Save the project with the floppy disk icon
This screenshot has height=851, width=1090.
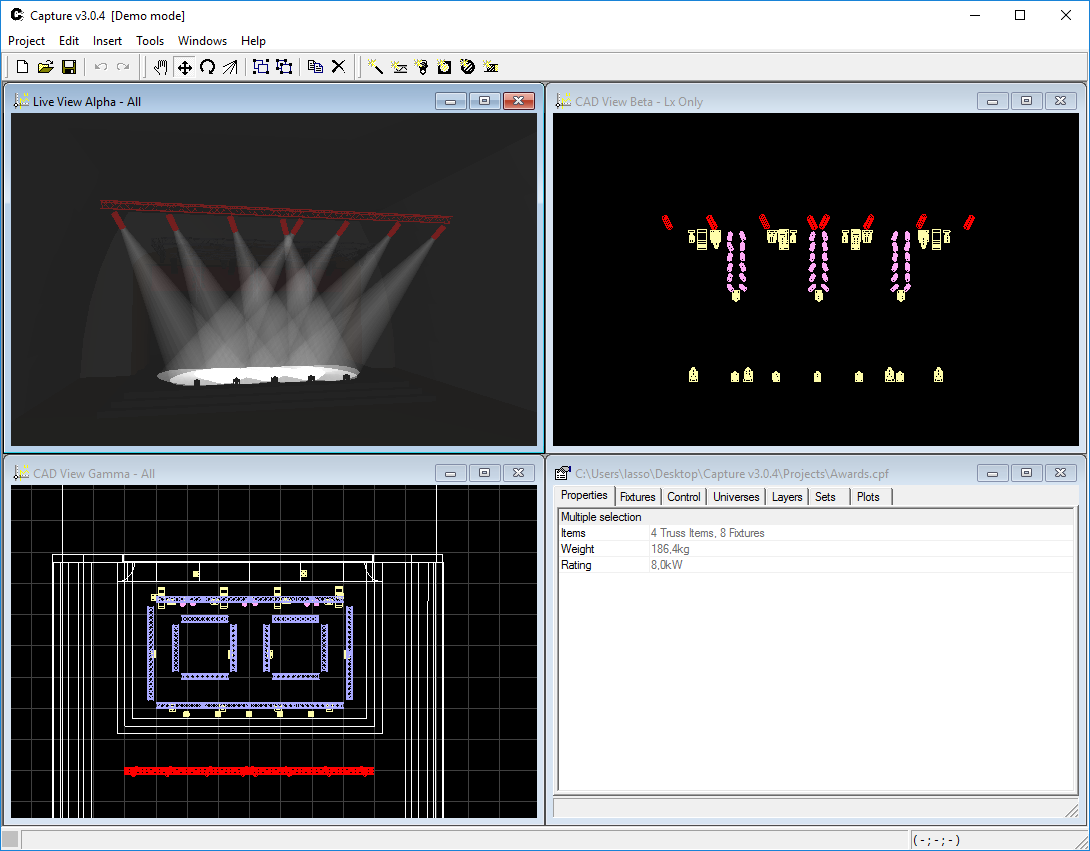click(x=69, y=67)
